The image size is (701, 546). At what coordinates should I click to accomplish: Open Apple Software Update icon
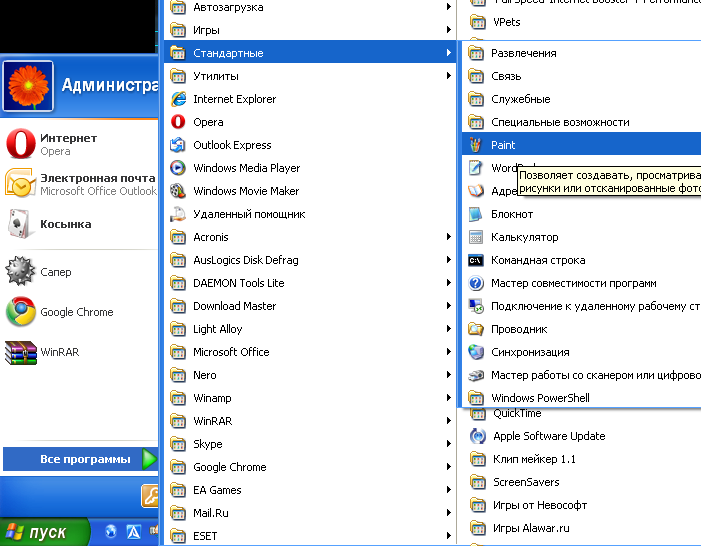477,436
